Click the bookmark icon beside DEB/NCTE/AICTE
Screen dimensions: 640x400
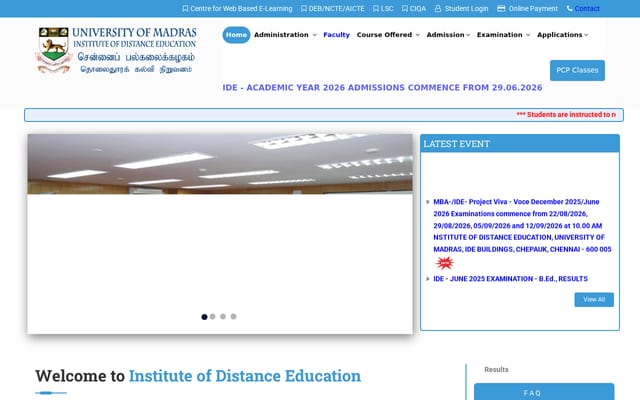(x=304, y=9)
